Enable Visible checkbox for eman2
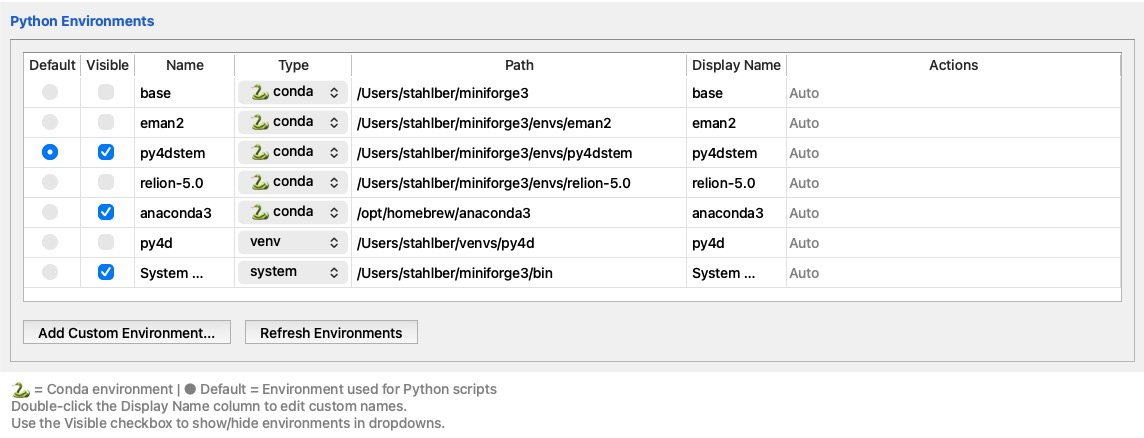 click(x=106, y=122)
